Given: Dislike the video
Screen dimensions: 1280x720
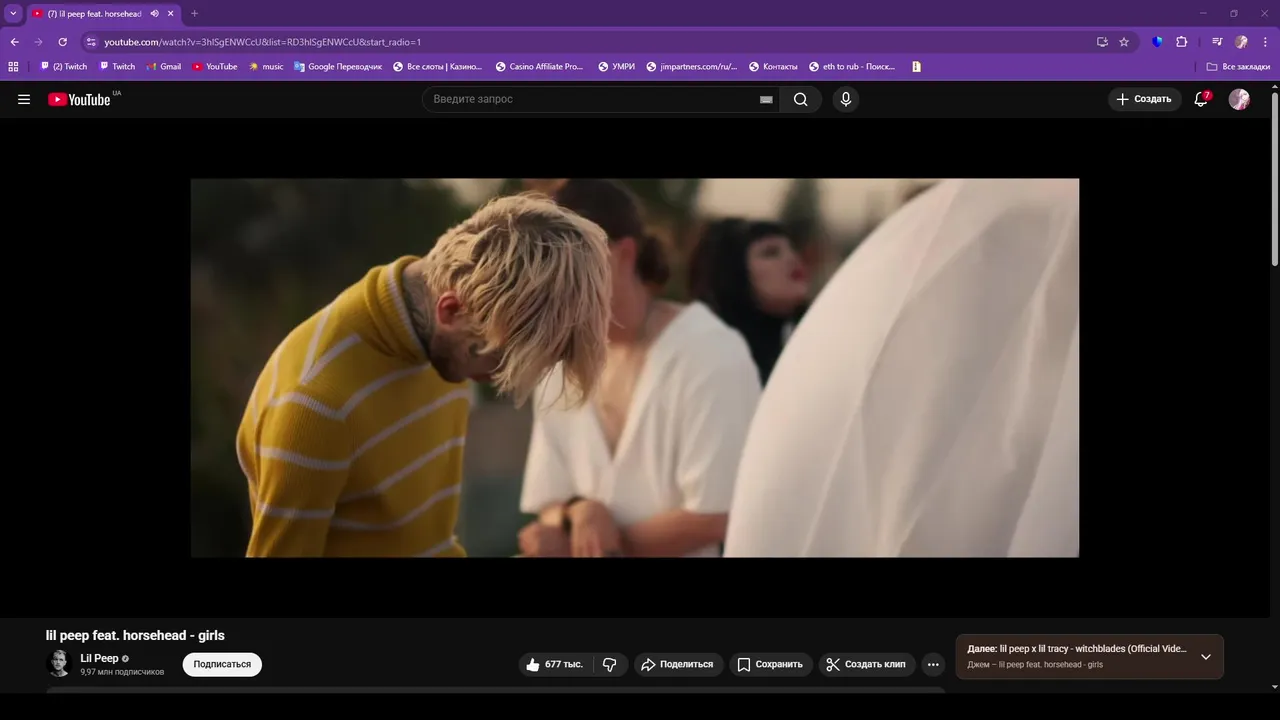Looking at the screenshot, I should coord(610,664).
